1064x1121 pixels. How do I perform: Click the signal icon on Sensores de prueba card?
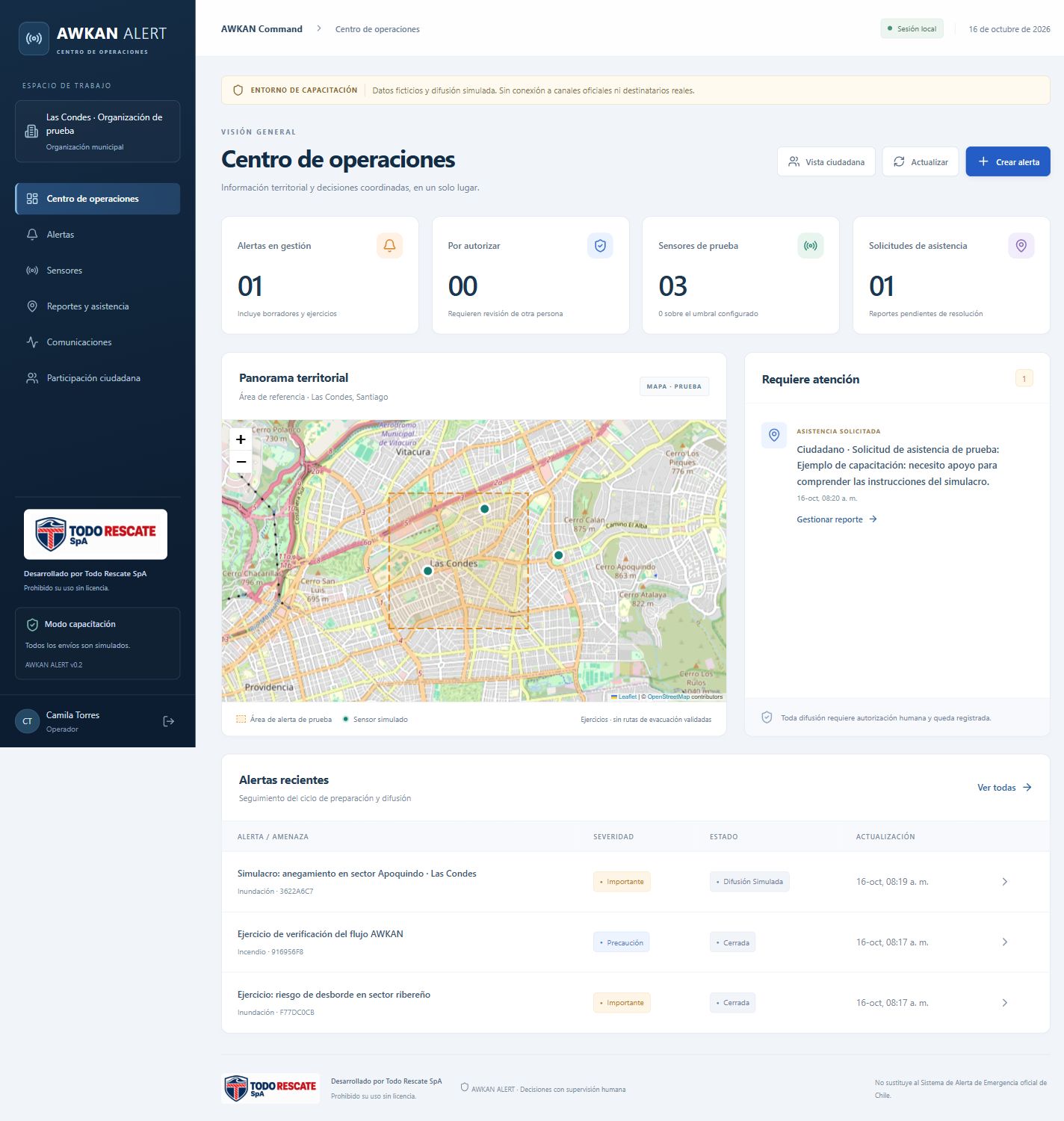pyautogui.click(x=811, y=245)
